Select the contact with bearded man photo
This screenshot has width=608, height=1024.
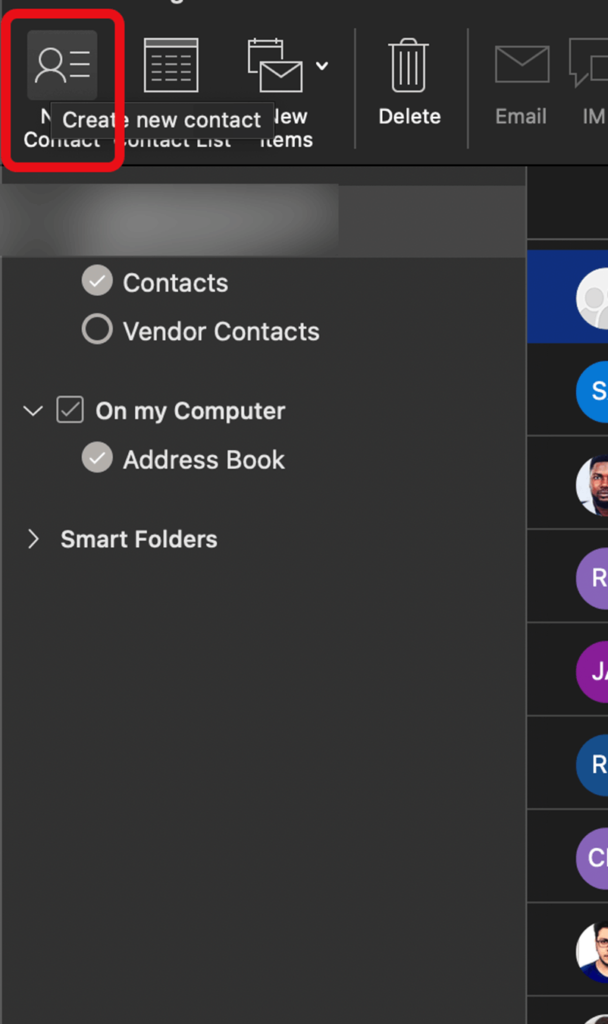pos(568,483)
